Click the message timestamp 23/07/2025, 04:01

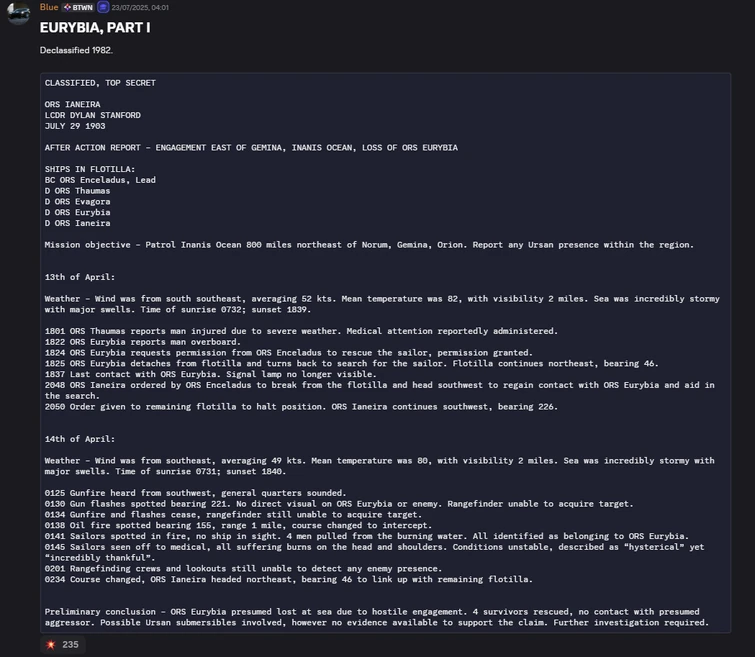140,8
